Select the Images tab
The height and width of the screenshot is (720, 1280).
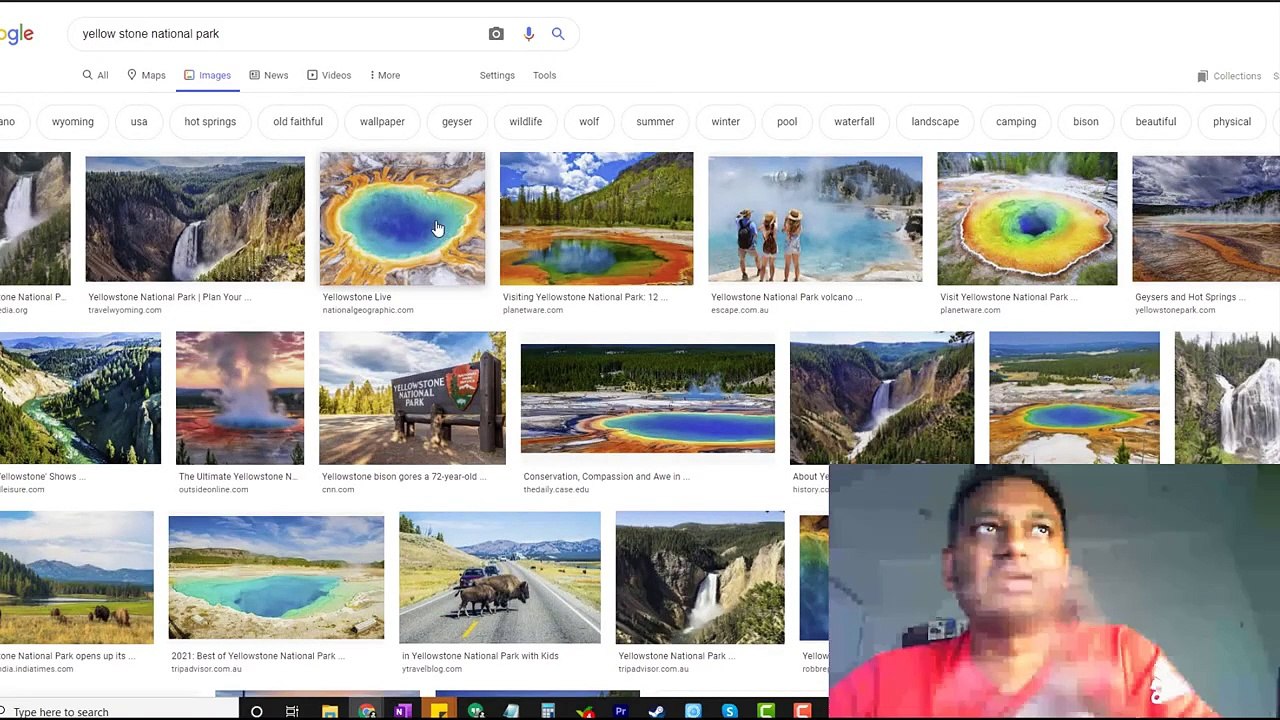tap(207, 75)
